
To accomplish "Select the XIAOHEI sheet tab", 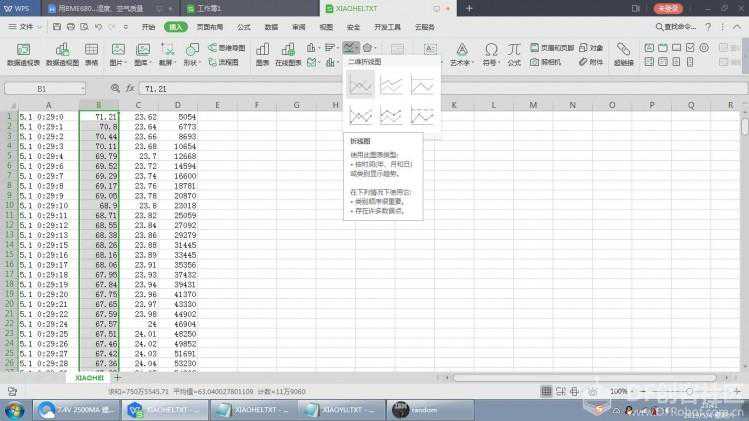I will click(x=90, y=378).
